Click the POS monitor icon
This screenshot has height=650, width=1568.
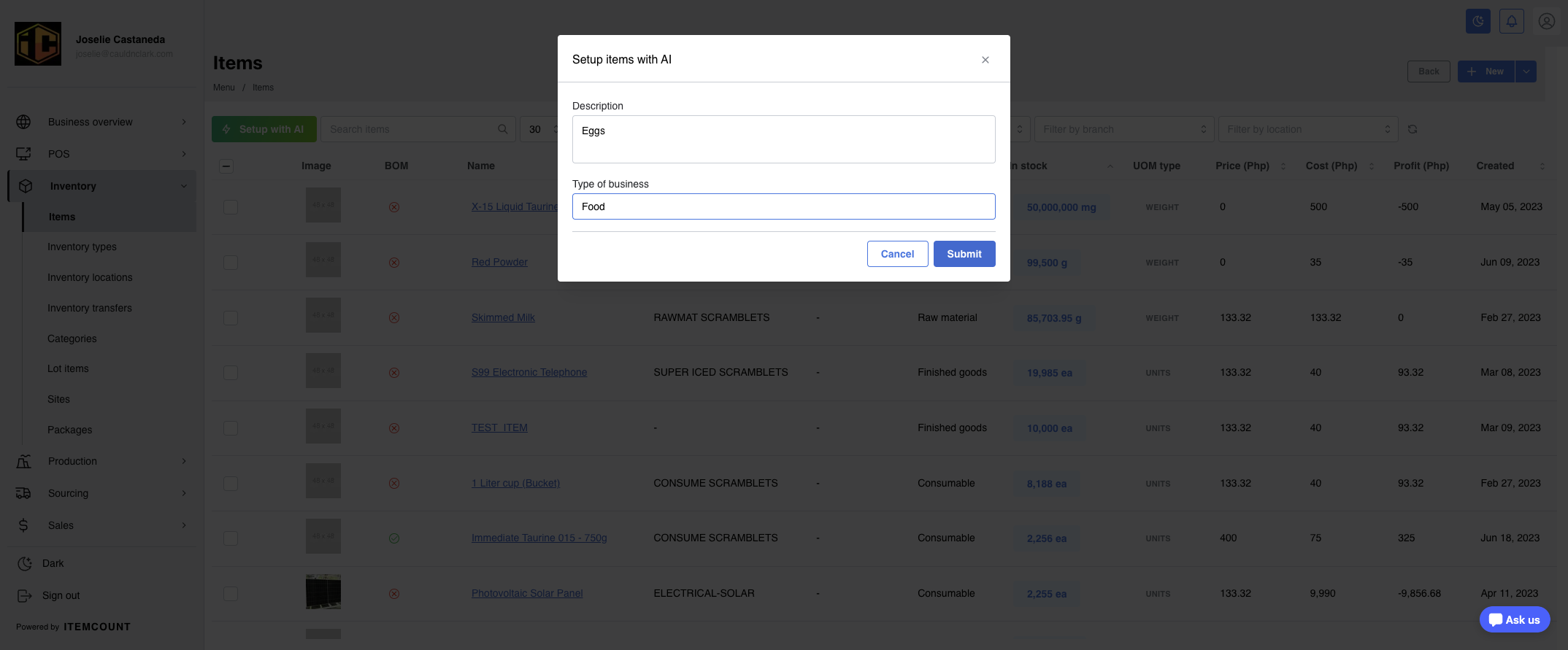tap(23, 154)
